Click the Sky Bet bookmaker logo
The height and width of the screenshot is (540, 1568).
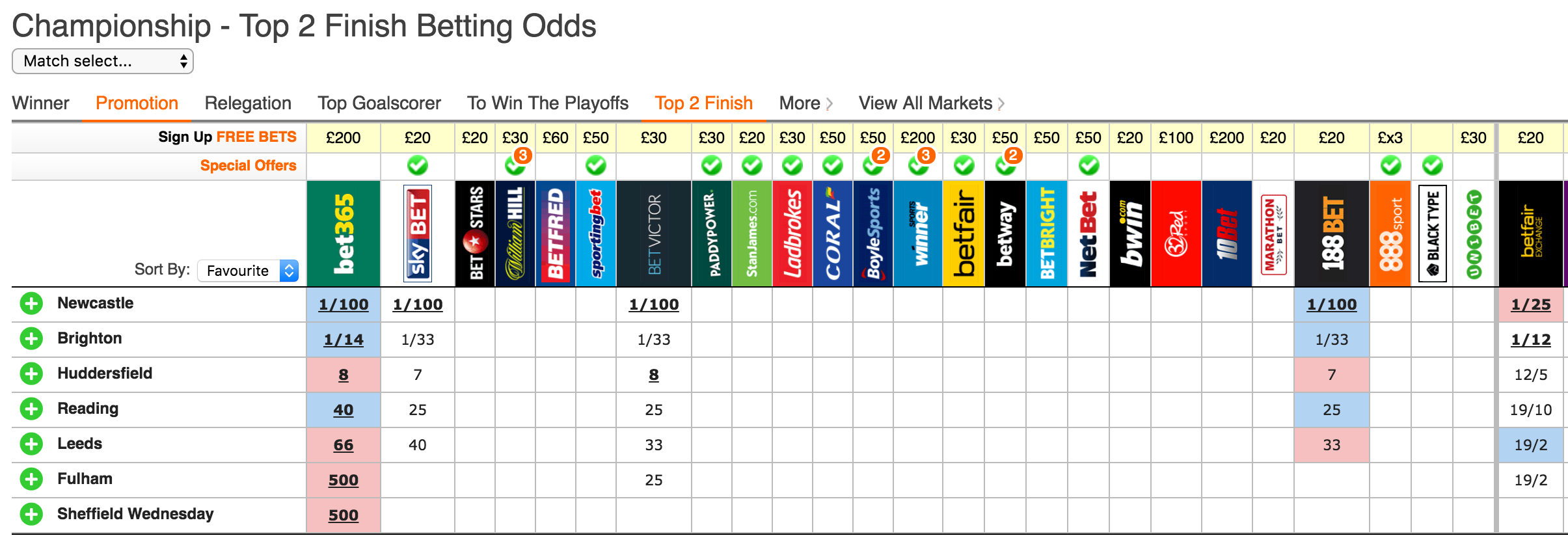(x=418, y=234)
